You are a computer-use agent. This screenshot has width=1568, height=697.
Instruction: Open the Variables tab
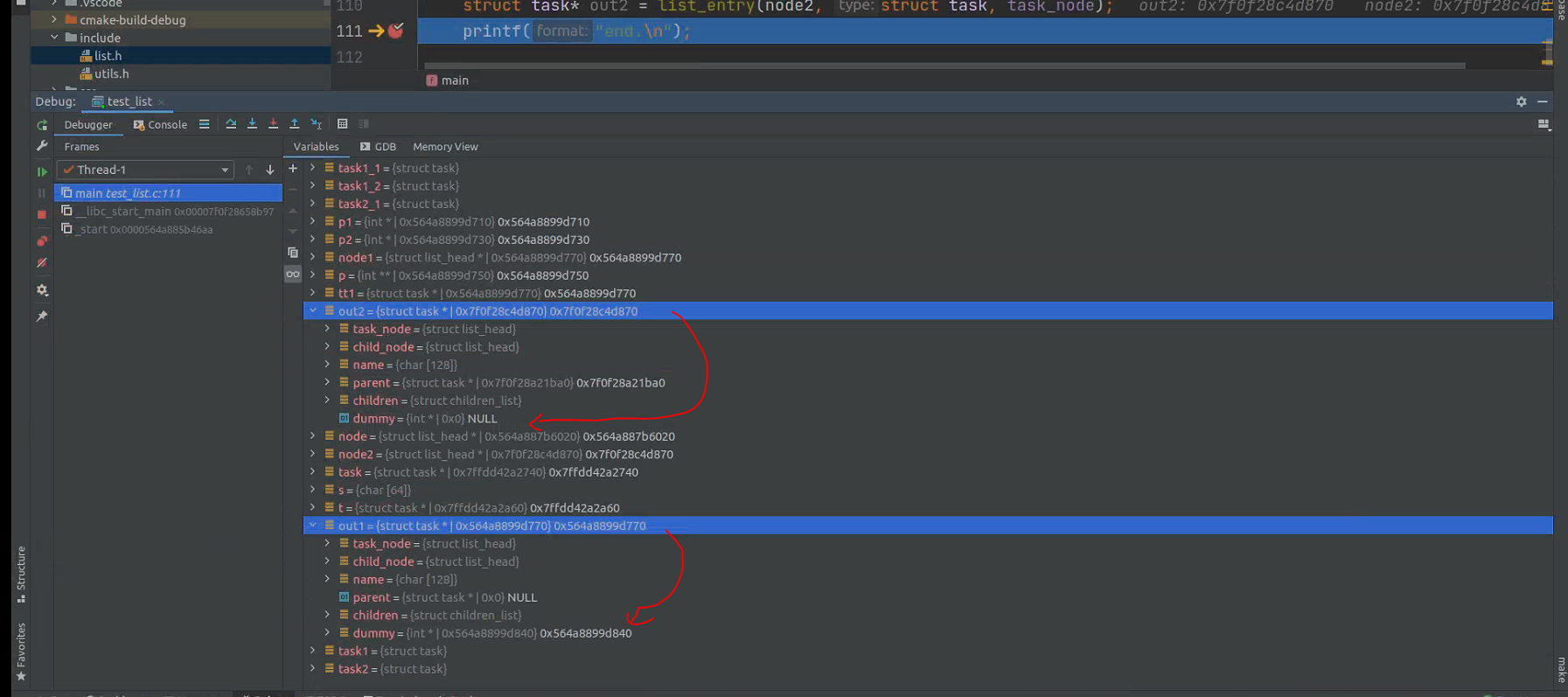[316, 147]
